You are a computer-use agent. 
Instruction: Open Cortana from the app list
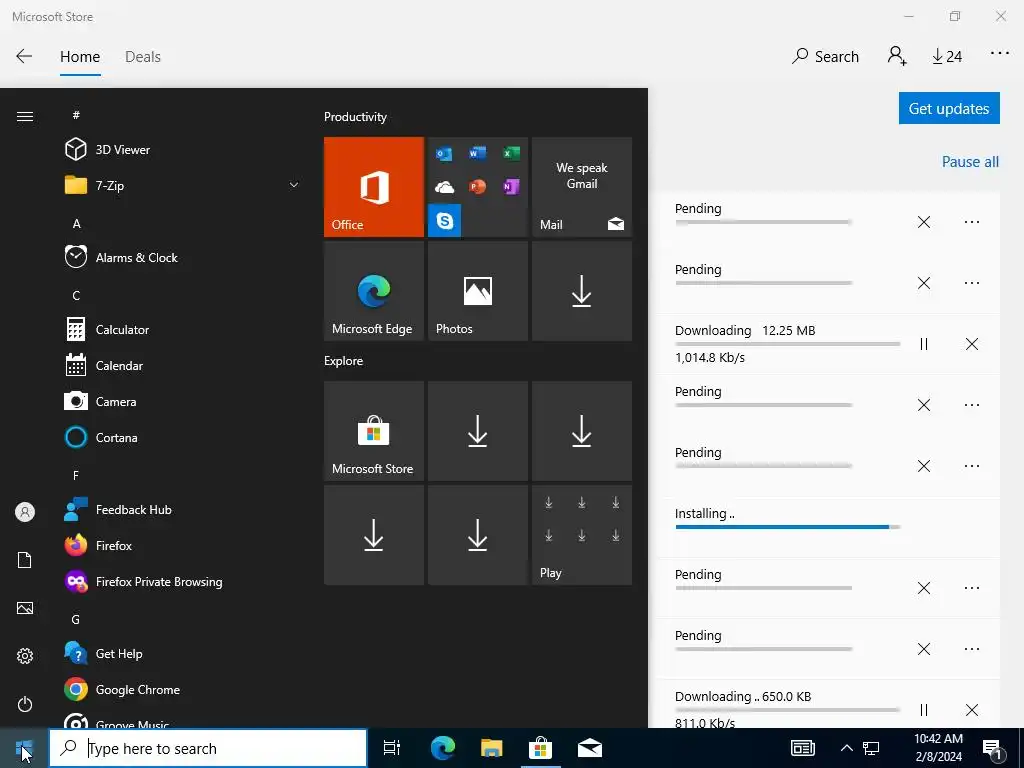[x=183, y=438]
